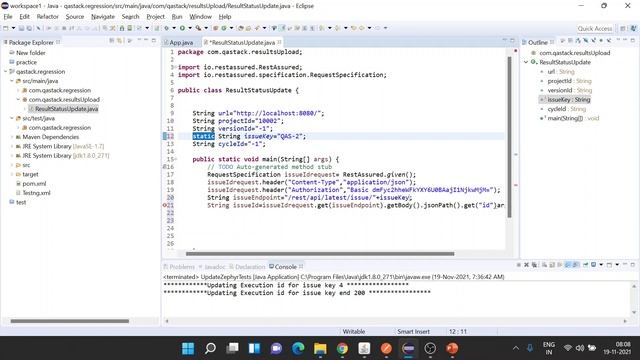640x360 pixels.
Task: Expand the Maven Dependencies node
Action: 12,137
